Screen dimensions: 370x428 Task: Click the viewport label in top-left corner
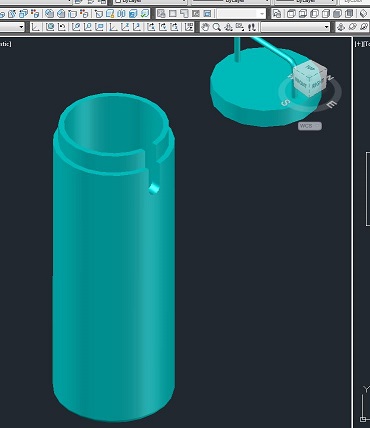[5, 44]
